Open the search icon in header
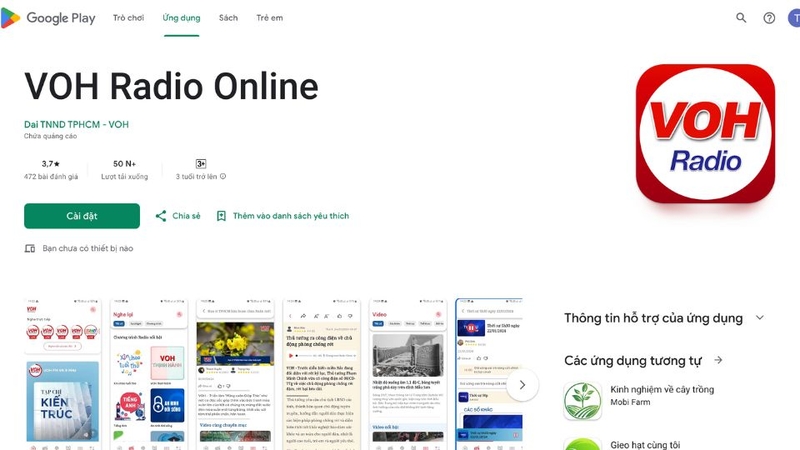 pos(741,18)
